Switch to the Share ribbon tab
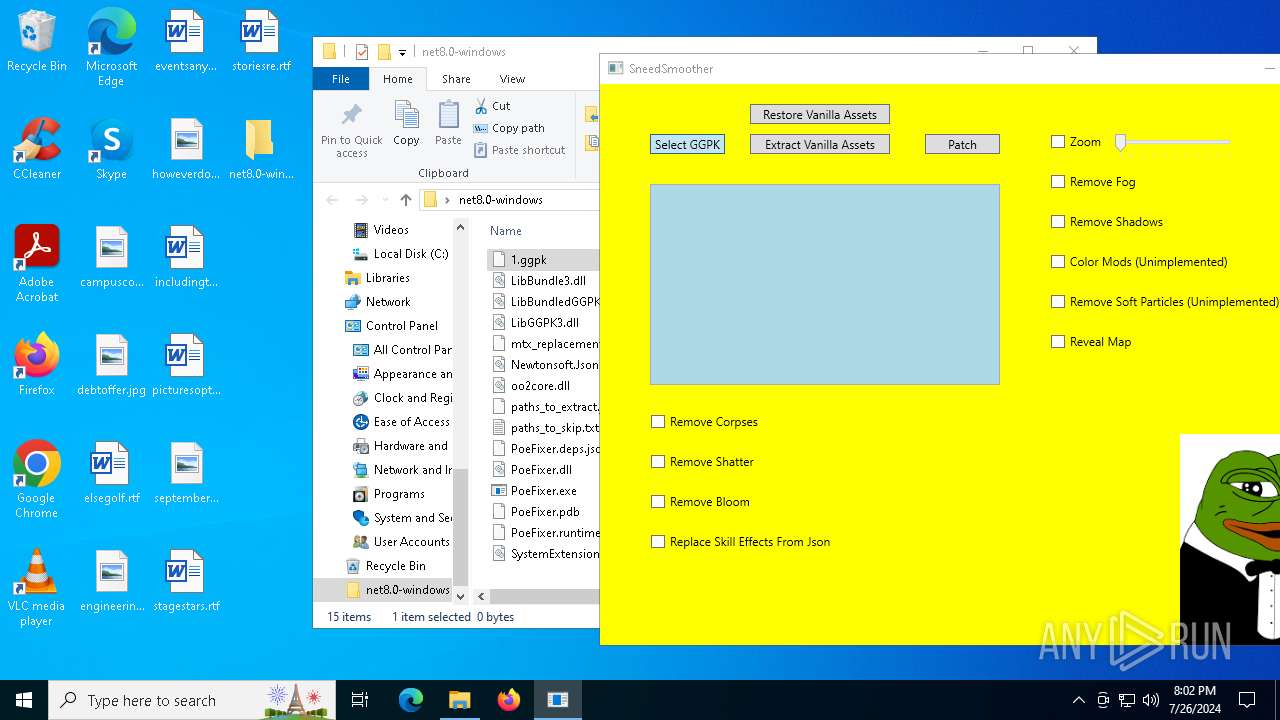 click(456, 79)
